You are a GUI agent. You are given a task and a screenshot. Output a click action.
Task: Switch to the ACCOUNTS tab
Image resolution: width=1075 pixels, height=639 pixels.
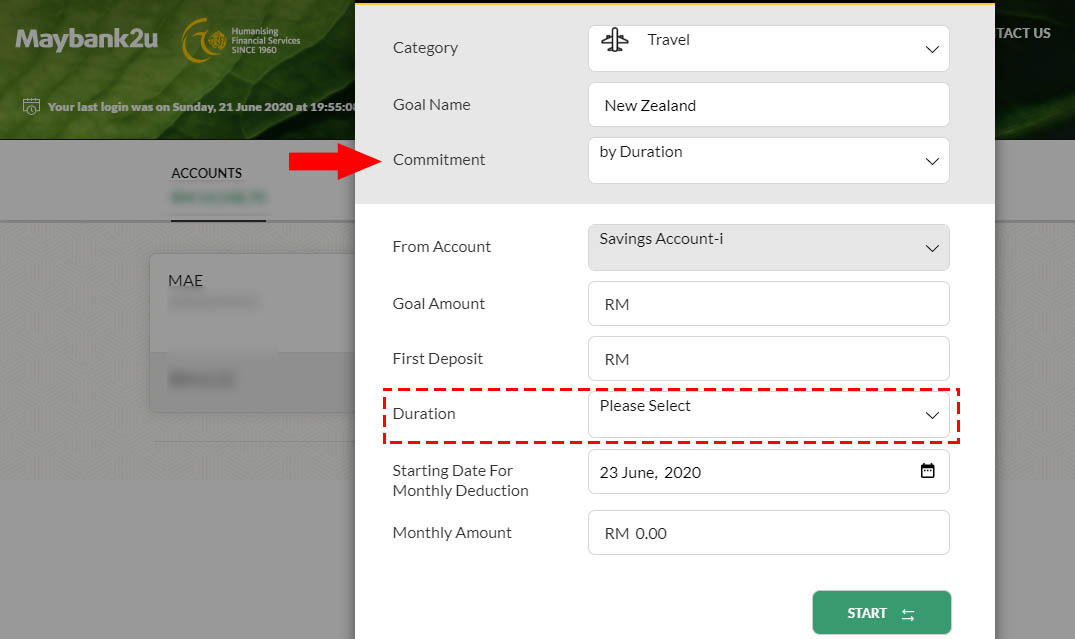(206, 173)
